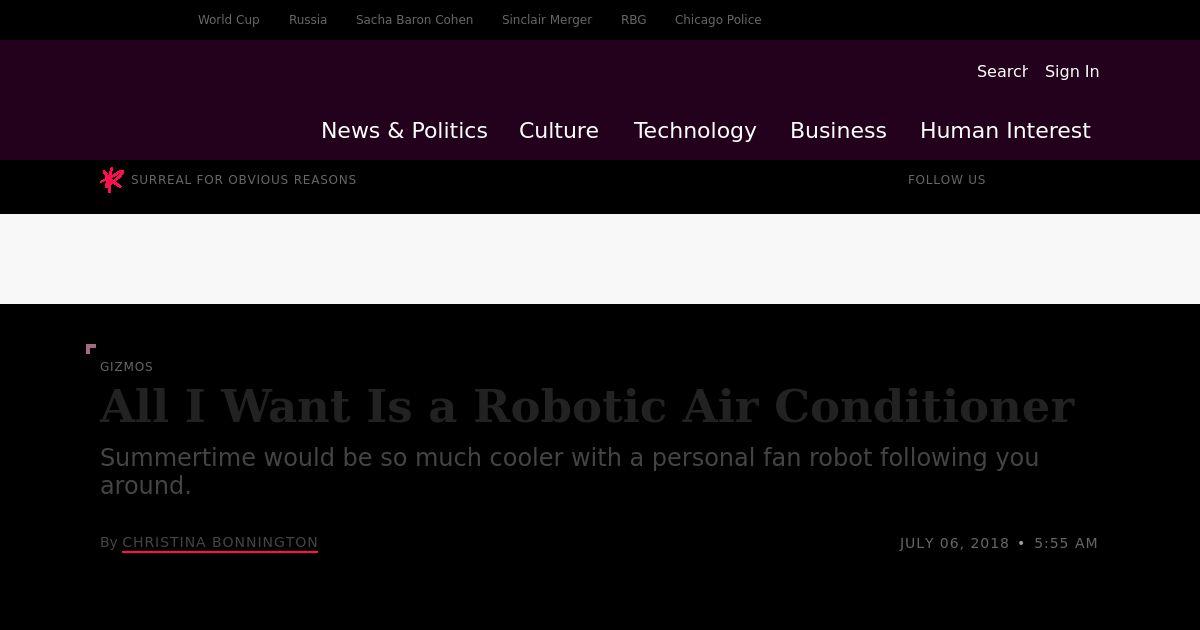This screenshot has width=1200, height=630.
Task: Open the Sinclair Merger topic link
Action: 547,20
